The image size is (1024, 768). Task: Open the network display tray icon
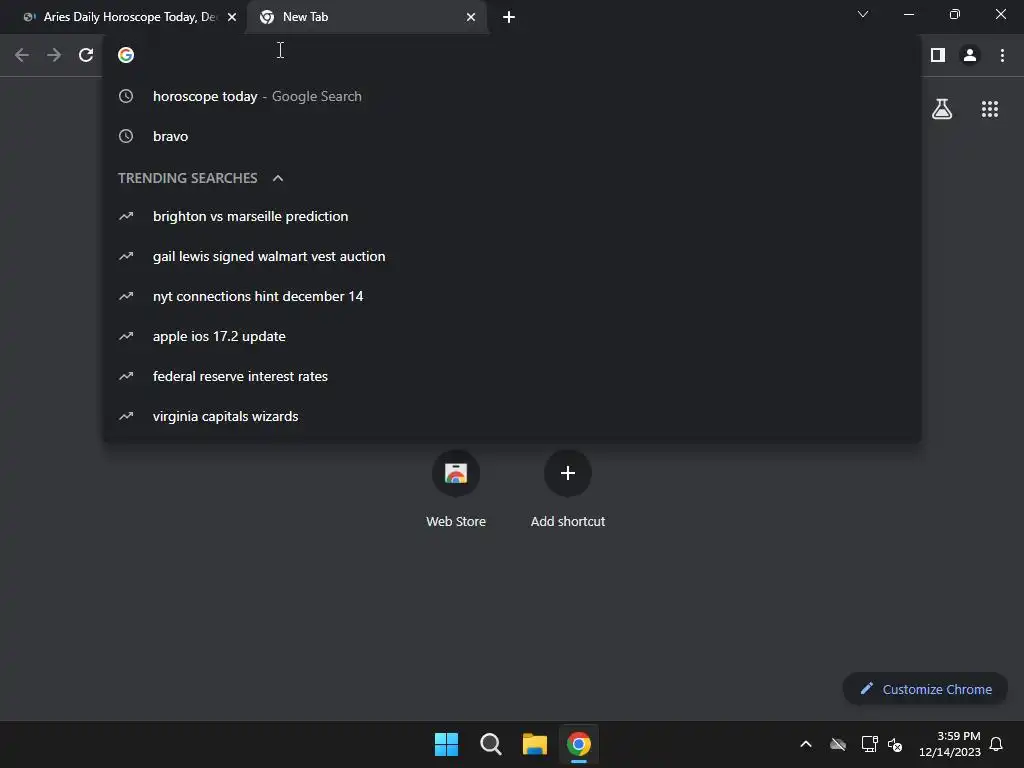coord(869,744)
